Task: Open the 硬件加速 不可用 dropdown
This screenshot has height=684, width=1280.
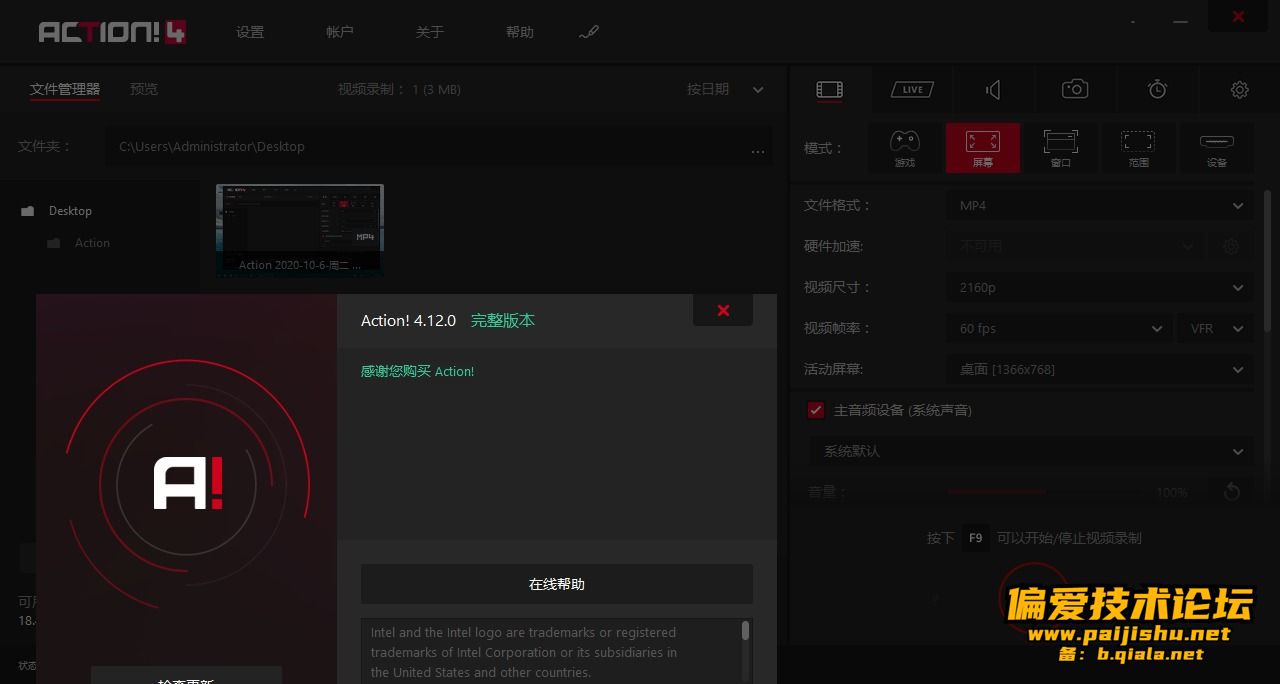Action: coord(1075,246)
